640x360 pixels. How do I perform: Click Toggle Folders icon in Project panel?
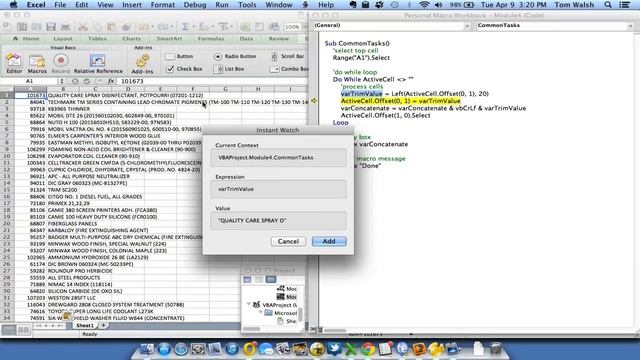coord(271,280)
